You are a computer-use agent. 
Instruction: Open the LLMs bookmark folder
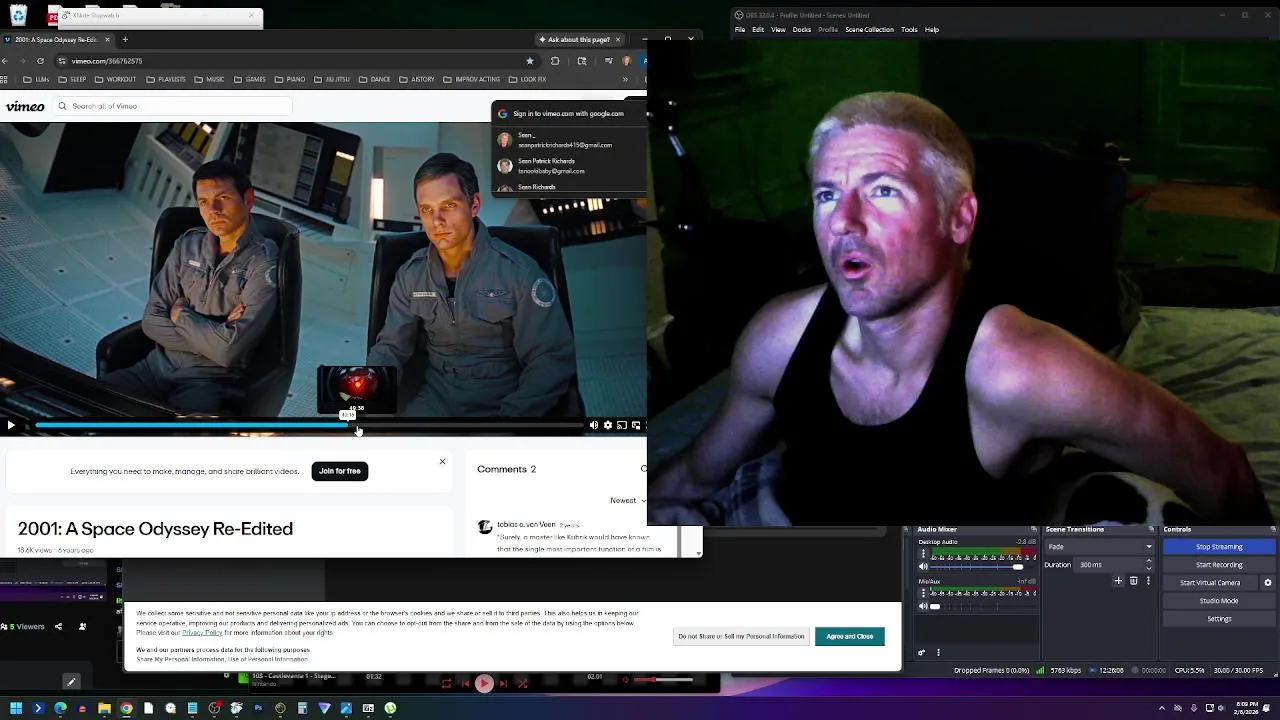point(36,79)
